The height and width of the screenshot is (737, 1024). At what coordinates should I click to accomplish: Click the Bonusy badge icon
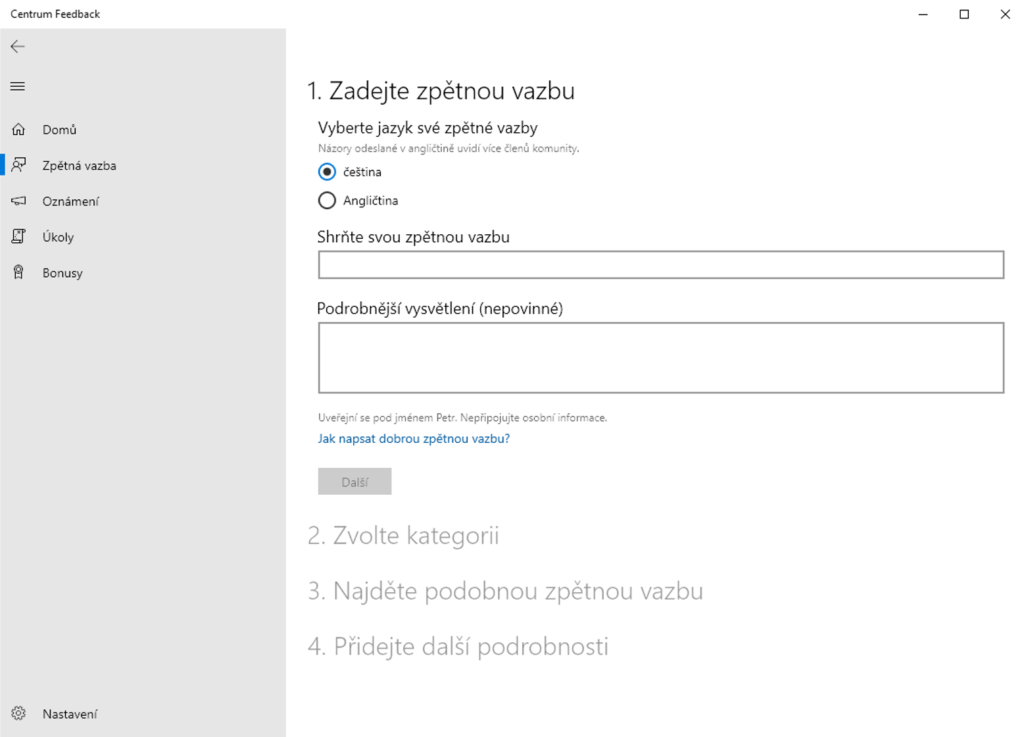(x=18, y=273)
